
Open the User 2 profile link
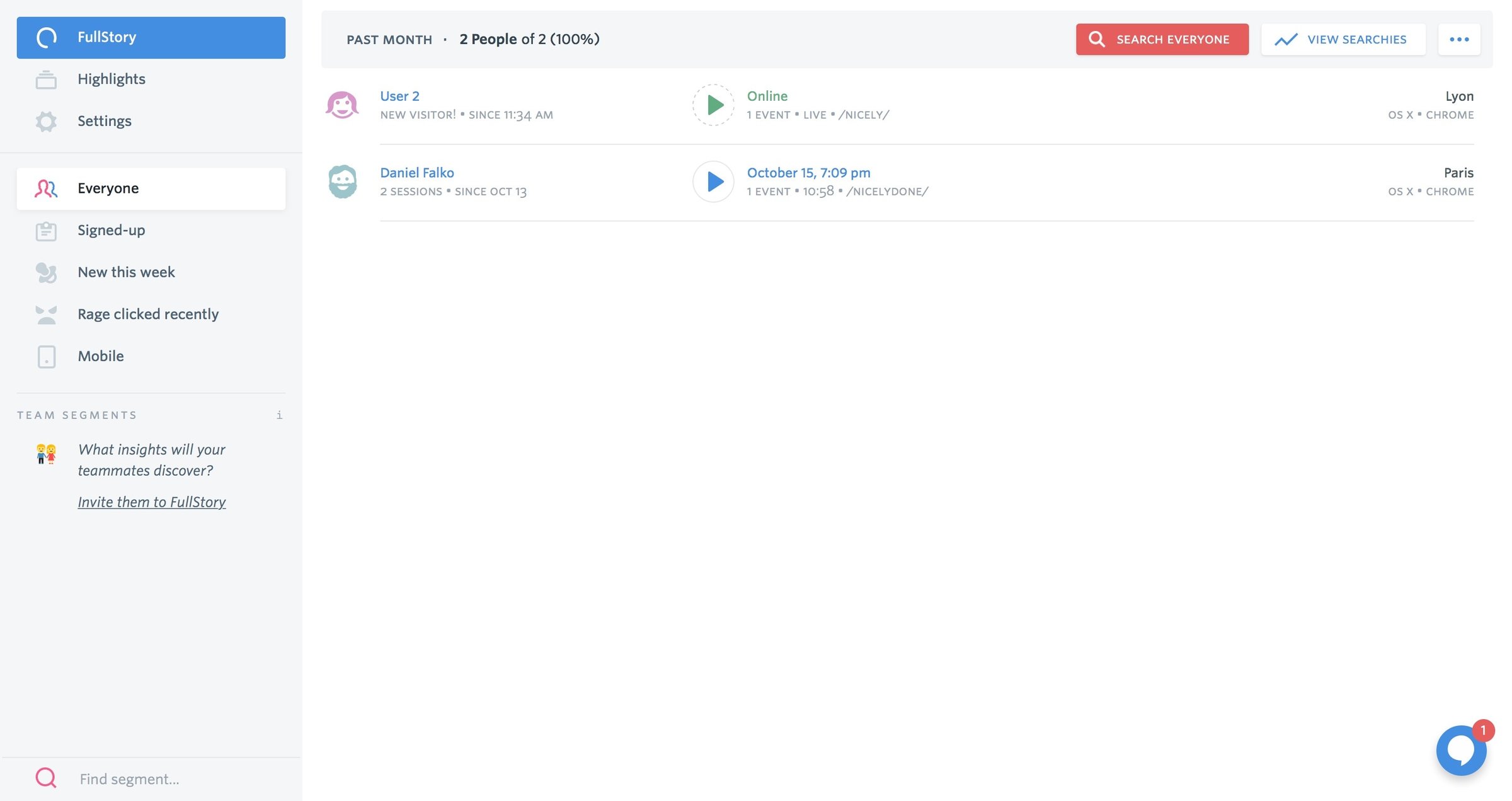pos(399,96)
